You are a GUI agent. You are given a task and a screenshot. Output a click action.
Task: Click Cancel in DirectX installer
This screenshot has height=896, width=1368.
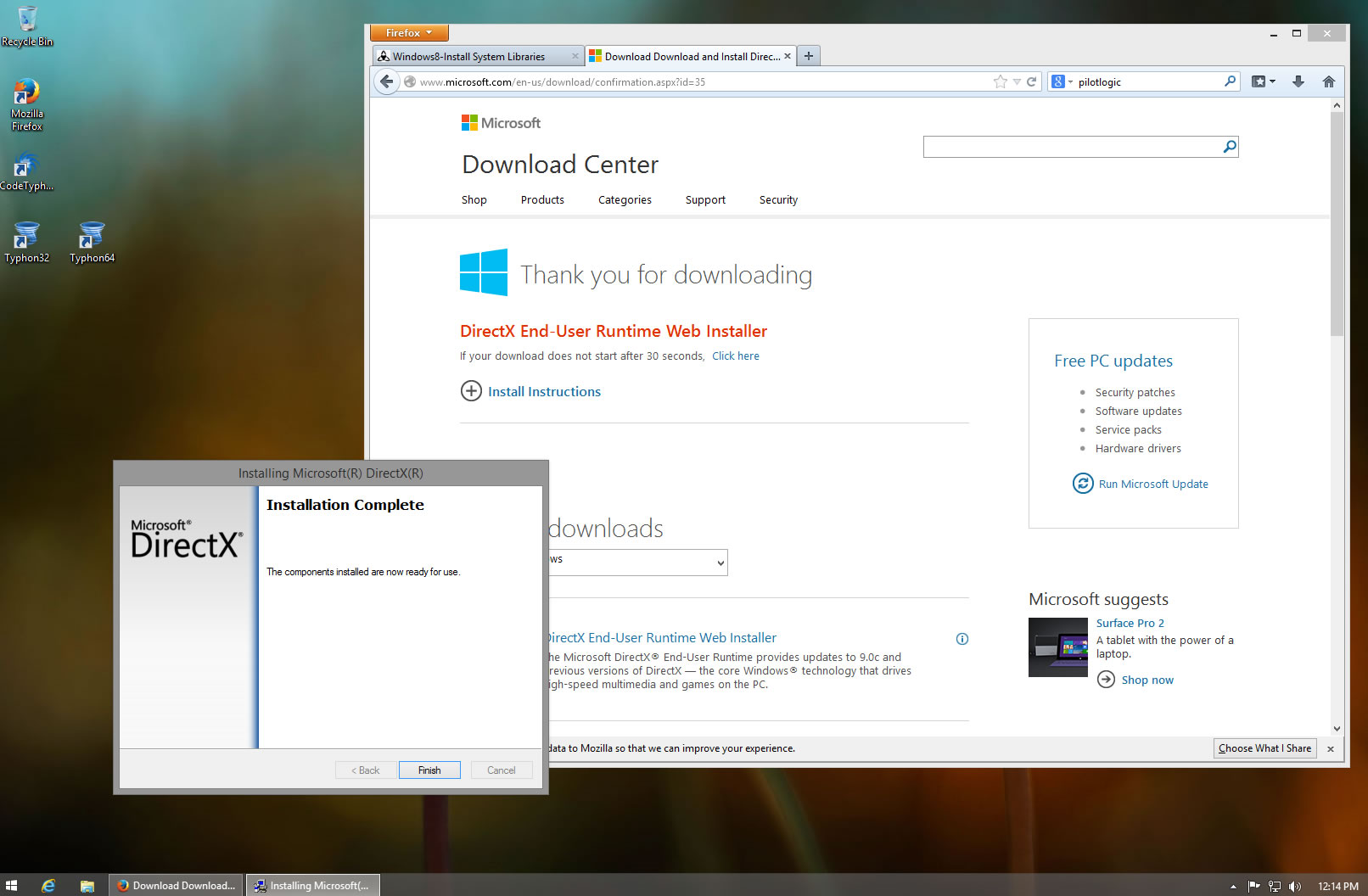502,770
